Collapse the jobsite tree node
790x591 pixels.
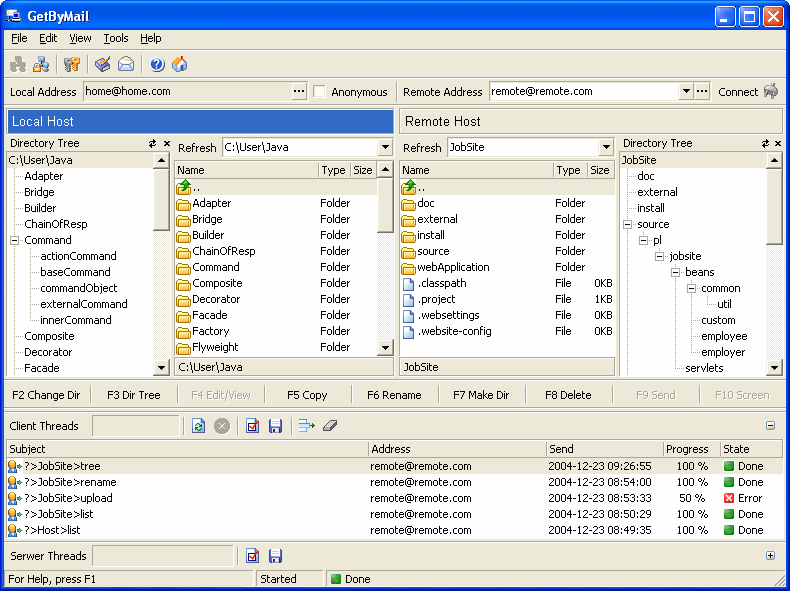coord(660,256)
